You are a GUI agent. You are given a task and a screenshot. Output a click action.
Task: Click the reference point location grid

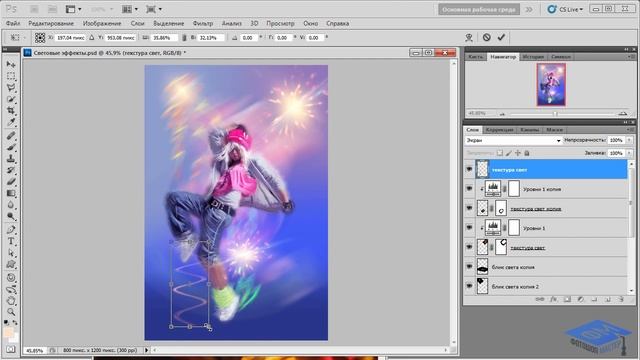(x=40, y=38)
